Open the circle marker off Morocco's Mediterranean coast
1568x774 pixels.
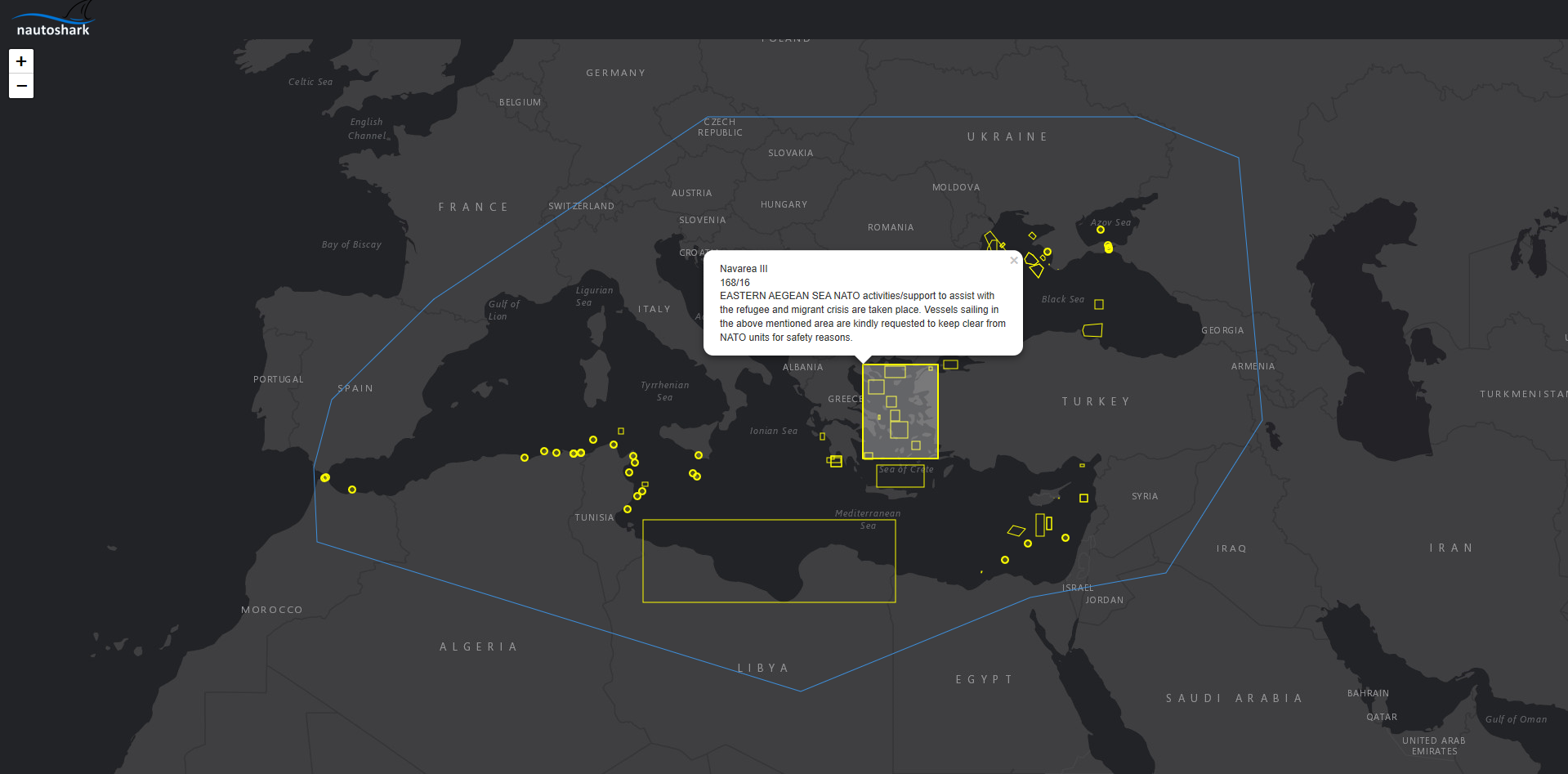(x=352, y=490)
